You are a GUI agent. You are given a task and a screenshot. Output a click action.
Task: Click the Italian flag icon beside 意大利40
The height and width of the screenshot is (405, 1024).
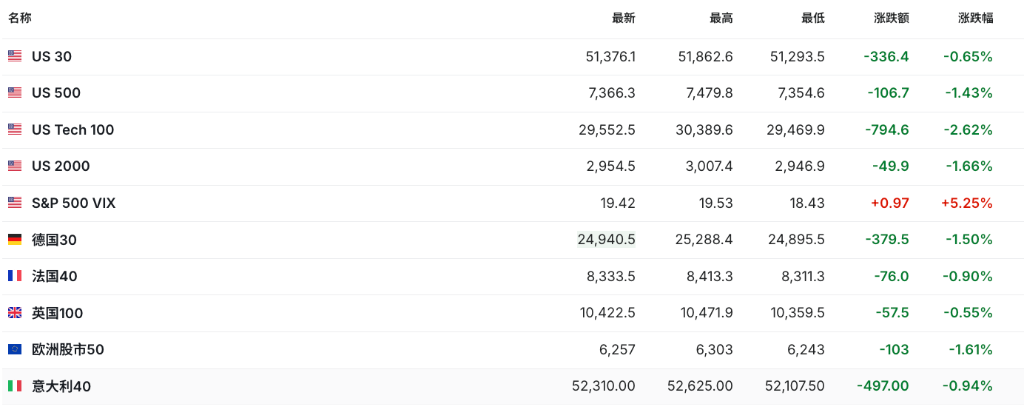(x=14, y=386)
